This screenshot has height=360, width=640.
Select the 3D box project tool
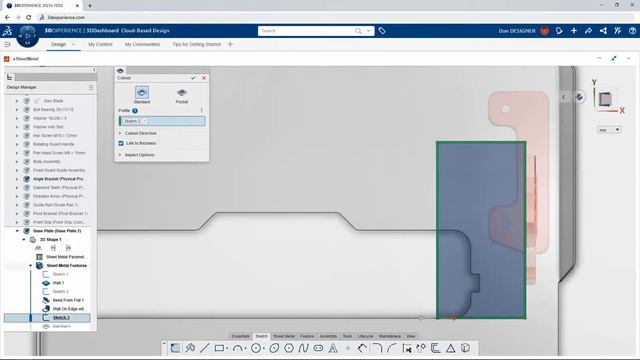click(465, 348)
